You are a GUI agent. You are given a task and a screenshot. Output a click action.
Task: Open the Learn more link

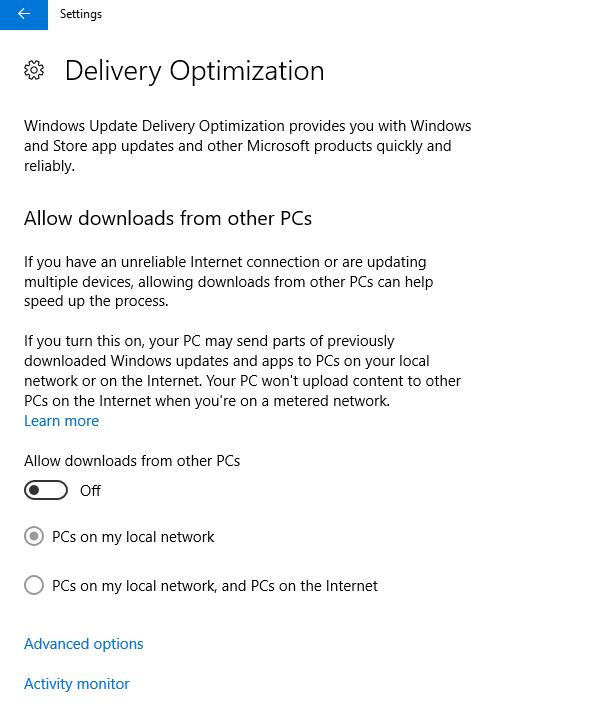click(61, 421)
